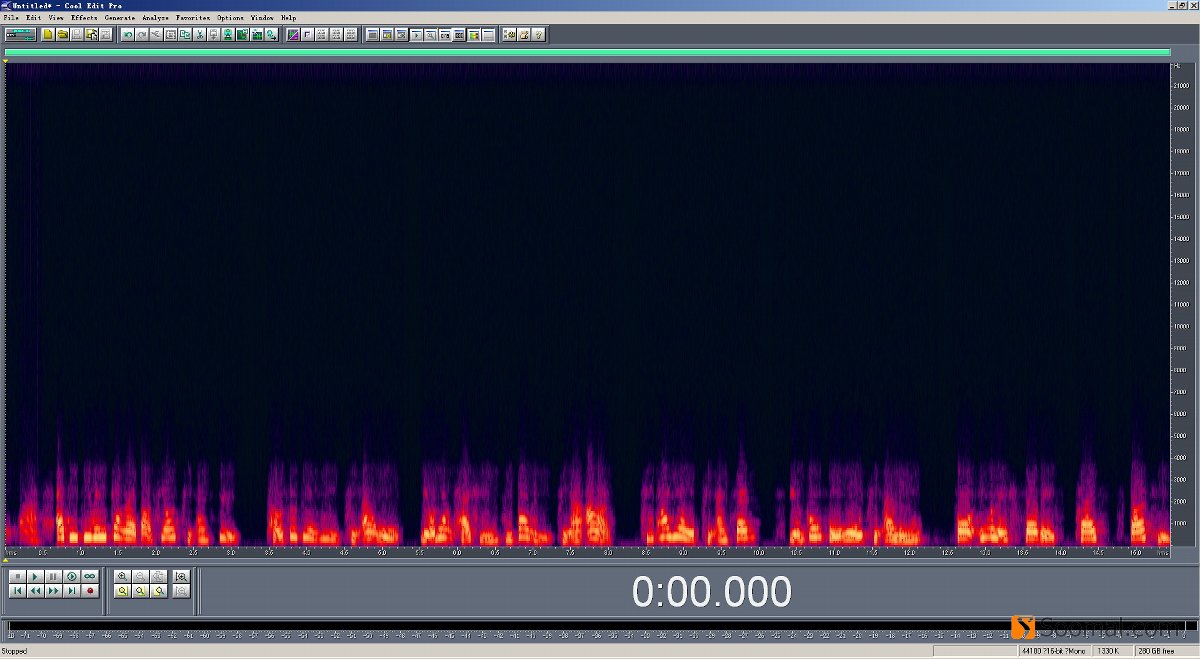The height and width of the screenshot is (659, 1200).
Task: Jump to the beginning with Go to Start
Action: [x=18, y=591]
